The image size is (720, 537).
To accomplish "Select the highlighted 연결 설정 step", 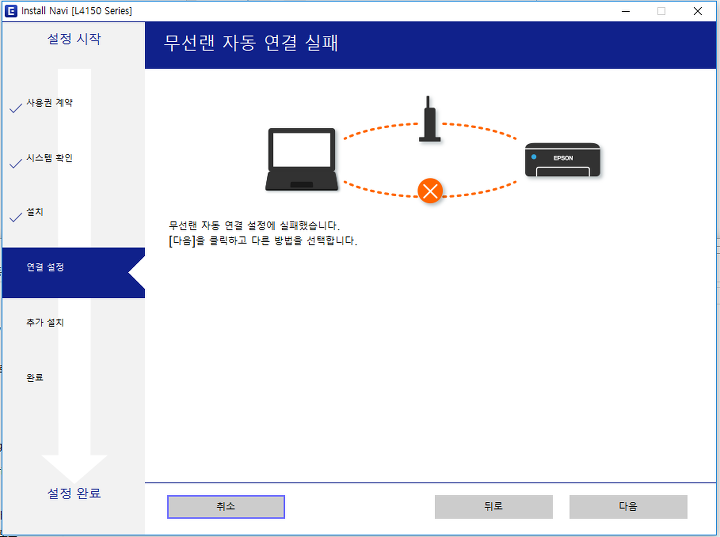I will tap(73, 273).
